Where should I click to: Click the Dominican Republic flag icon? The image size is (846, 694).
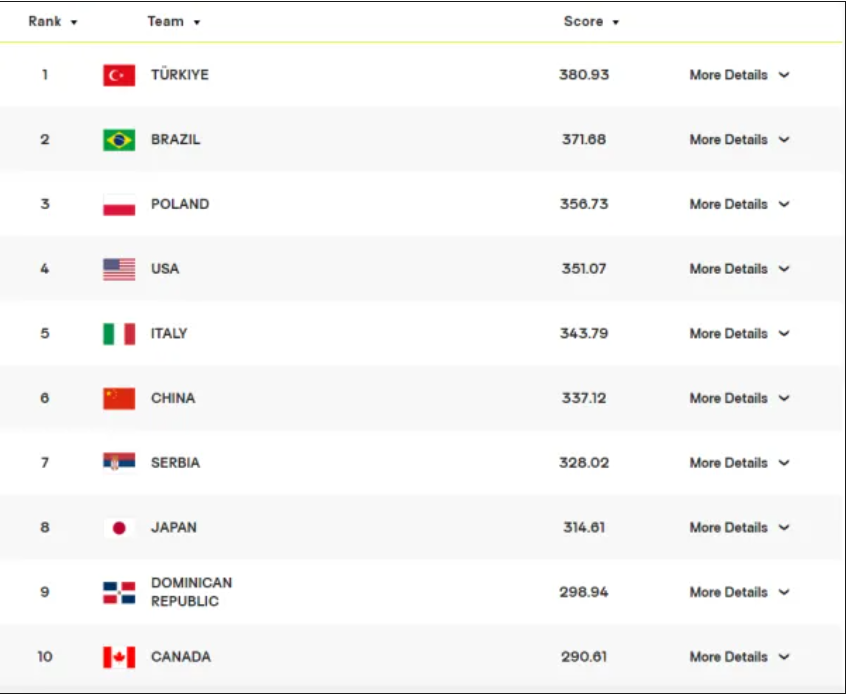tap(119, 593)
